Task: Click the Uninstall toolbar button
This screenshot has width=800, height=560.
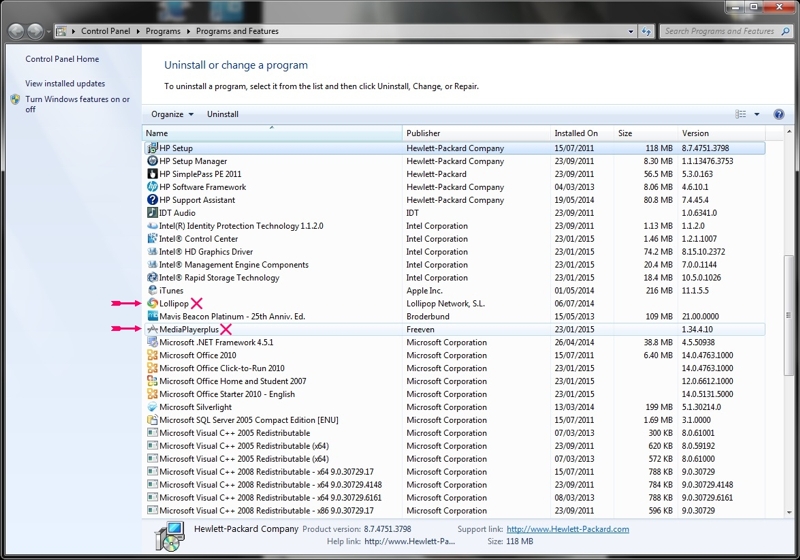Action: tap(222, 115)
